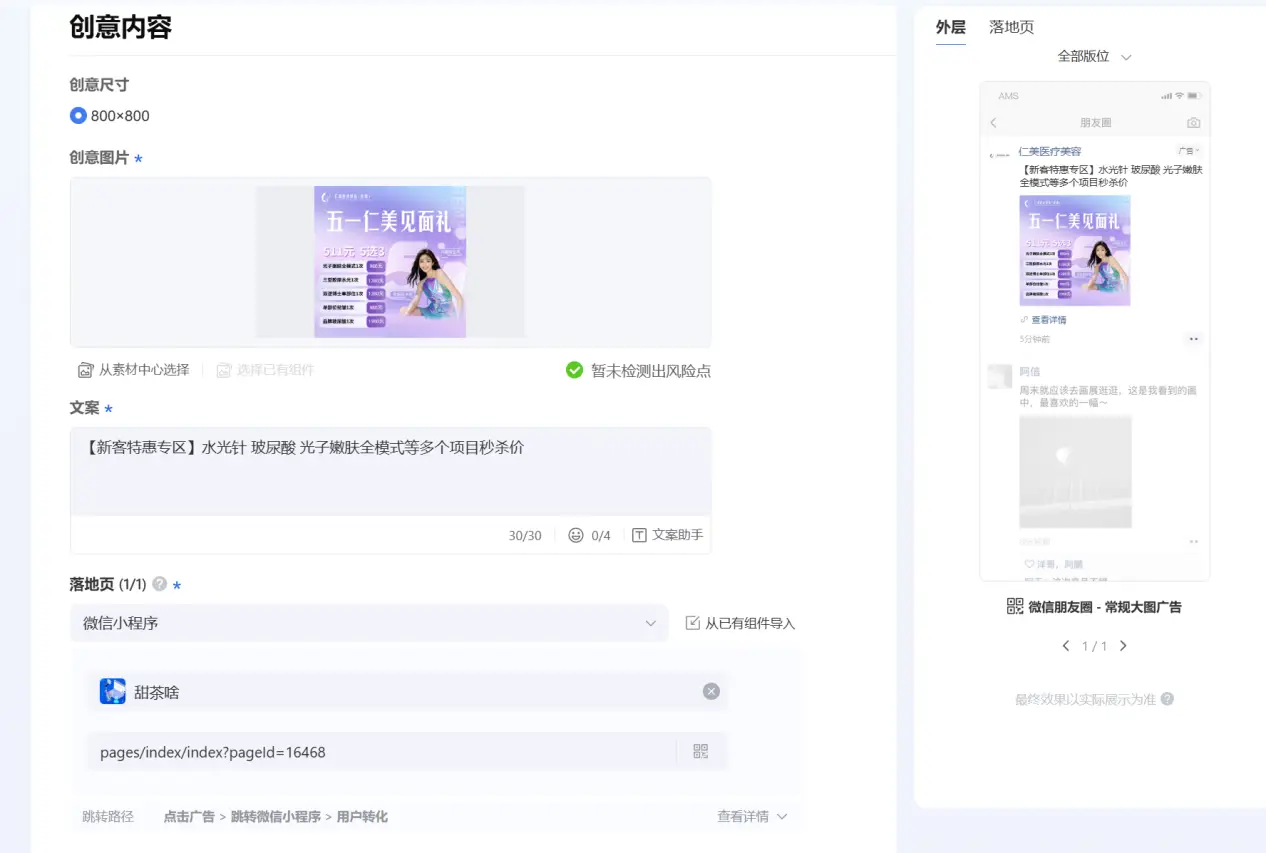
Task: Launch the 文案助手 copy assistant
Action: (667, 534)
